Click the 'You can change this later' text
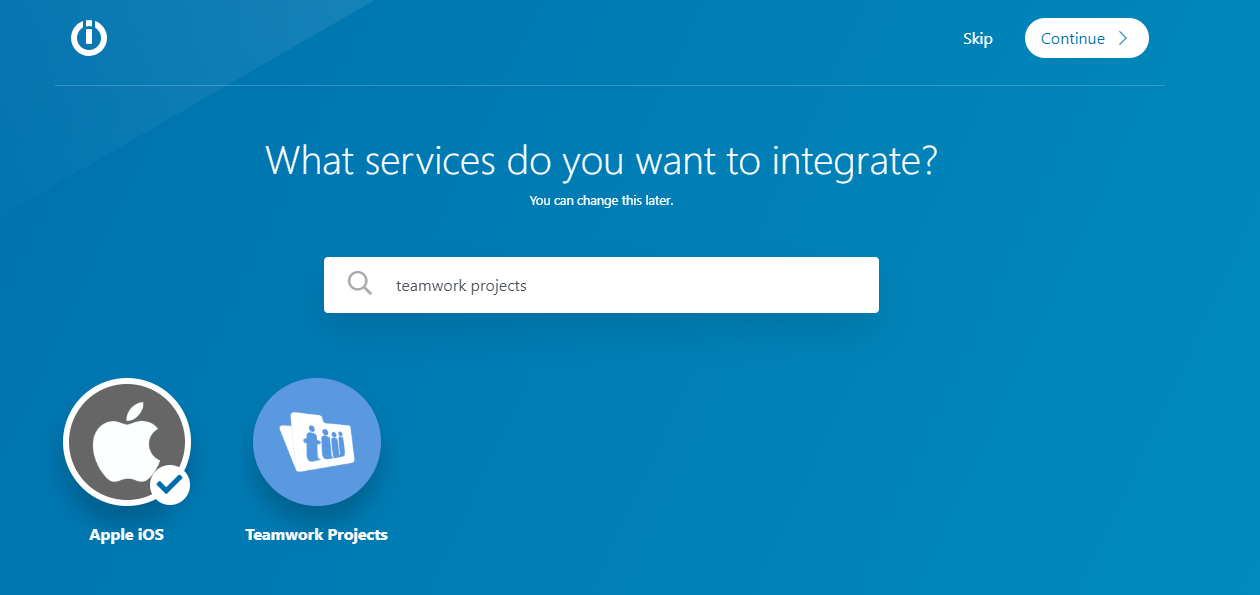Screen dimensions: 1260x595 coord(601,200)
